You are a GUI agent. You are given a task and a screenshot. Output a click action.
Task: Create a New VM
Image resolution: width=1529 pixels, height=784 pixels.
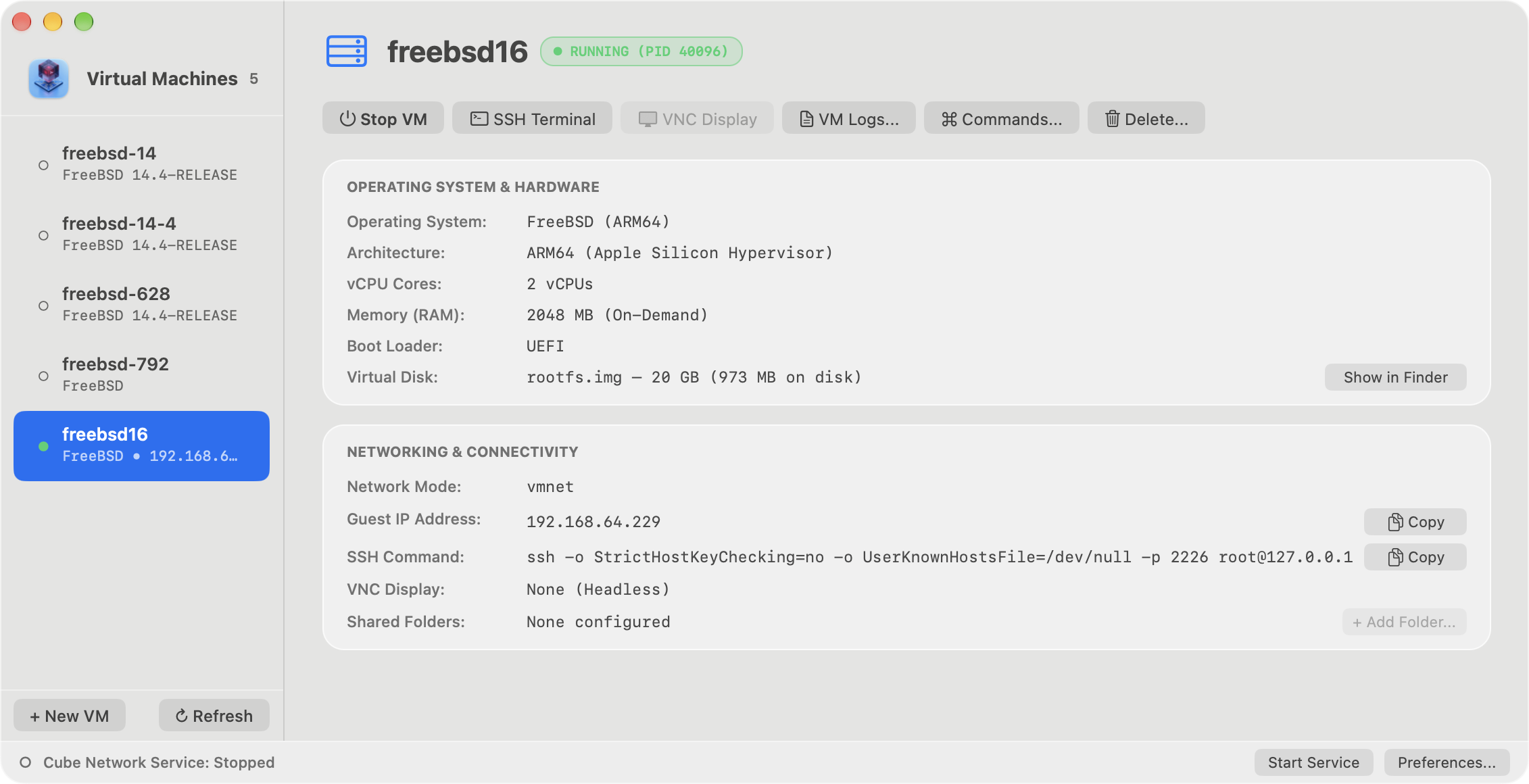70,715
